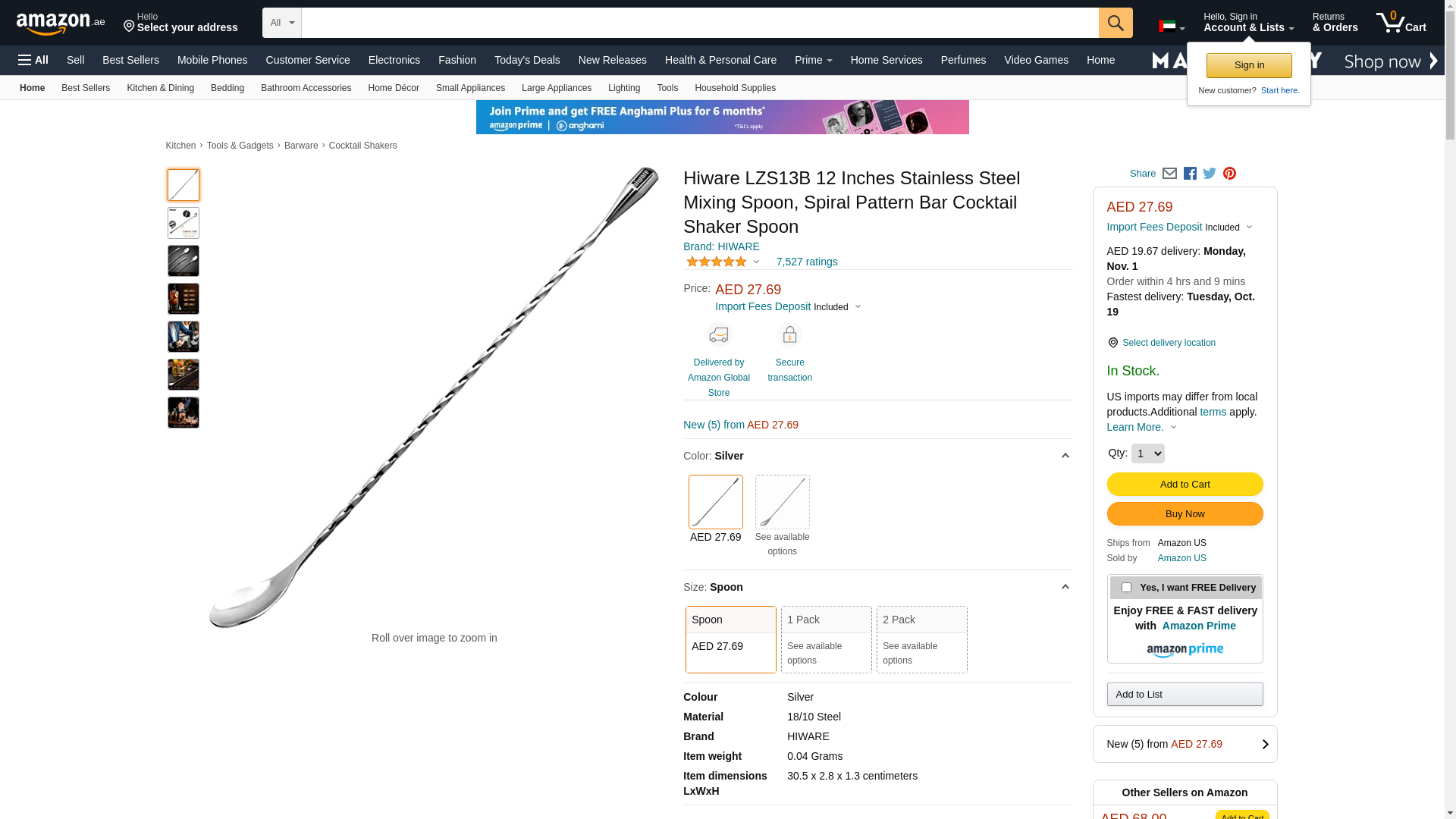
Task: Click the Amazon.ae logo
Action: (61, 24)
